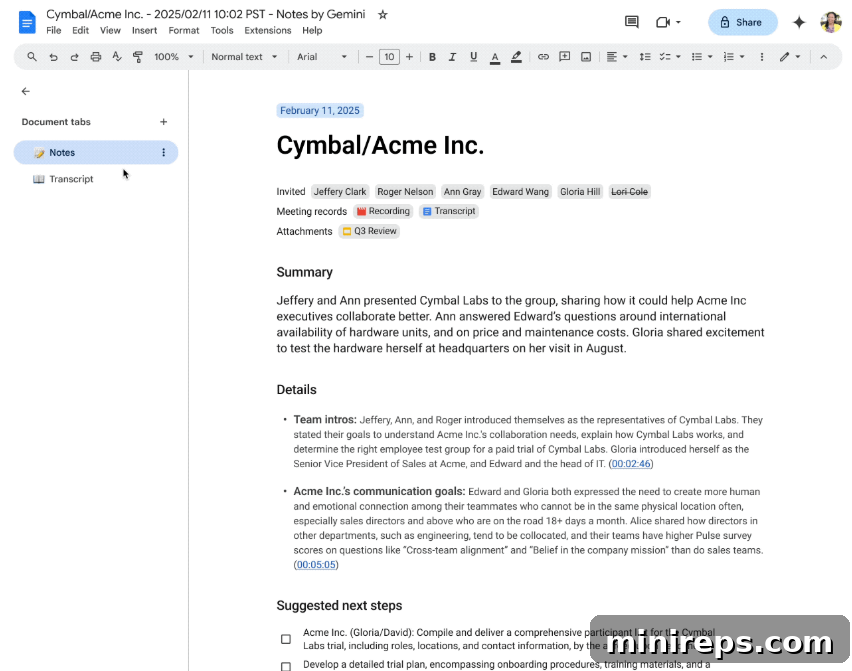Viewport: 852px width, 671px height.
Task: Open the text alignment dropdown
Action: pyautogui.click(x=617, y=57)
